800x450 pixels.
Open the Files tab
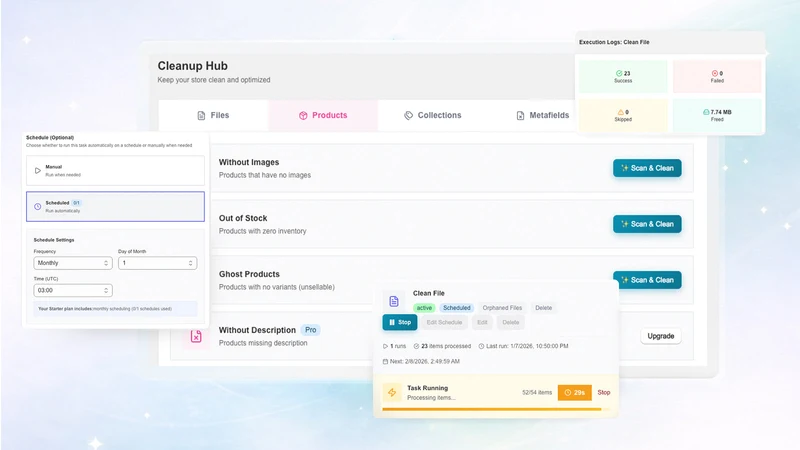pyautogui.click(x=213, y=115)
